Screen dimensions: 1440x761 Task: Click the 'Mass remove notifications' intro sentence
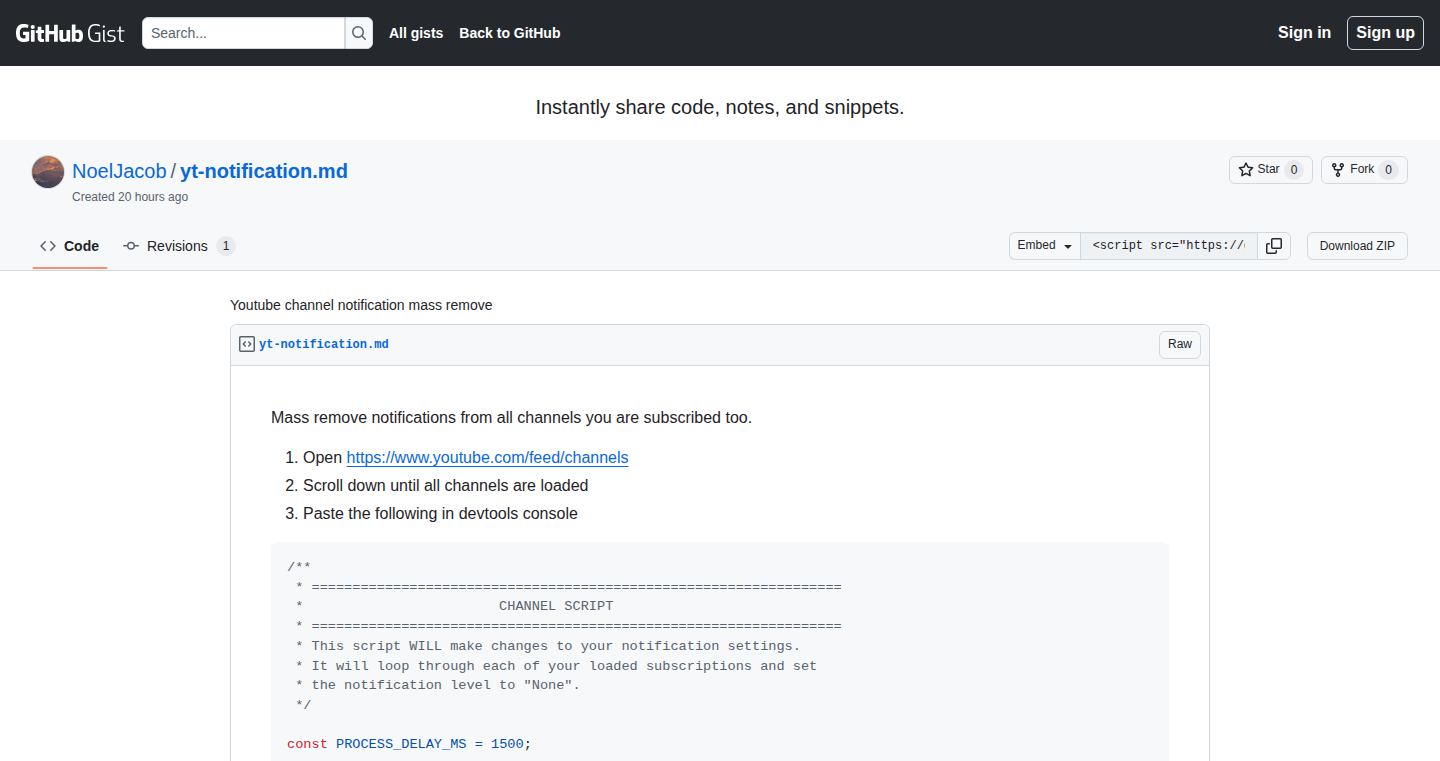tap(511, 418)
